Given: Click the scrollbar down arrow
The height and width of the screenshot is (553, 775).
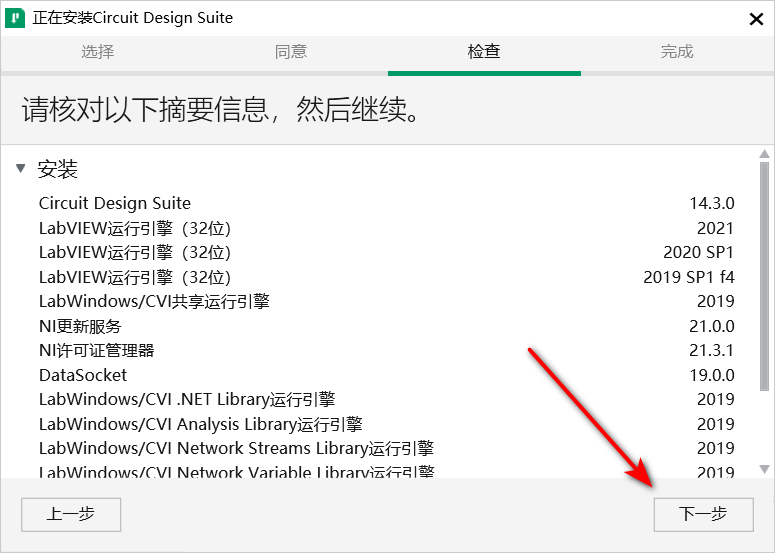Looking at the screenshot, I should 764,469.
